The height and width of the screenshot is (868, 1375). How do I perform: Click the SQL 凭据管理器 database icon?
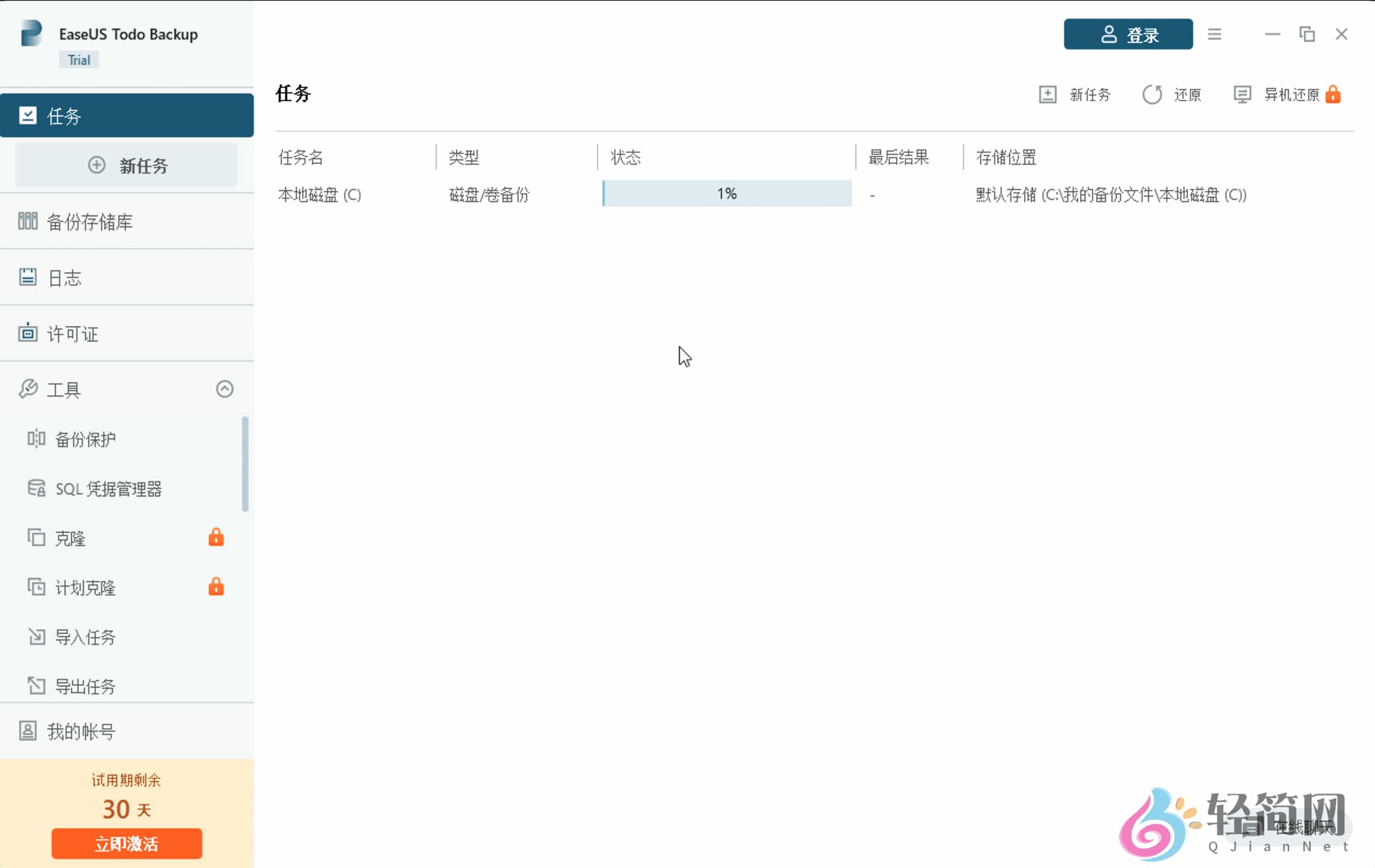click(37, 488)
